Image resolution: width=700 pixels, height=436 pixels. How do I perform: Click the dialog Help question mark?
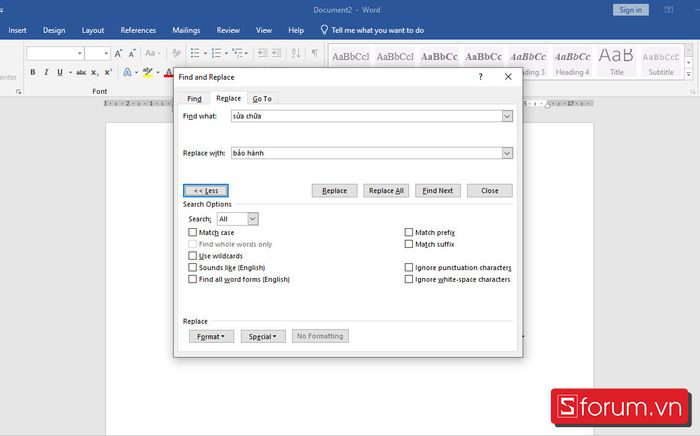pos(480,77)
